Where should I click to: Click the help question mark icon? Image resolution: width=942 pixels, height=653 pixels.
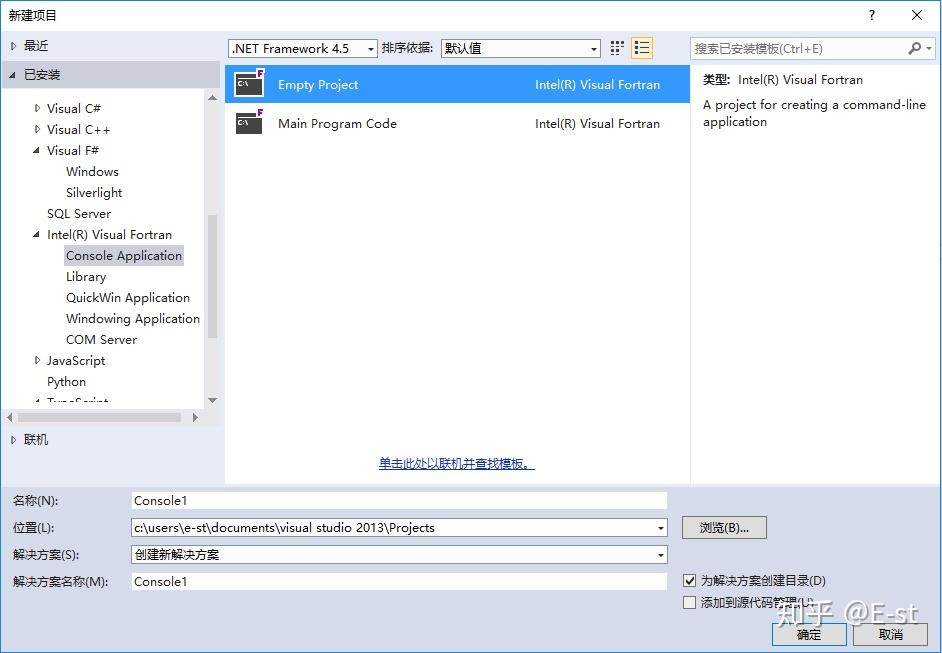pos(871,15)
